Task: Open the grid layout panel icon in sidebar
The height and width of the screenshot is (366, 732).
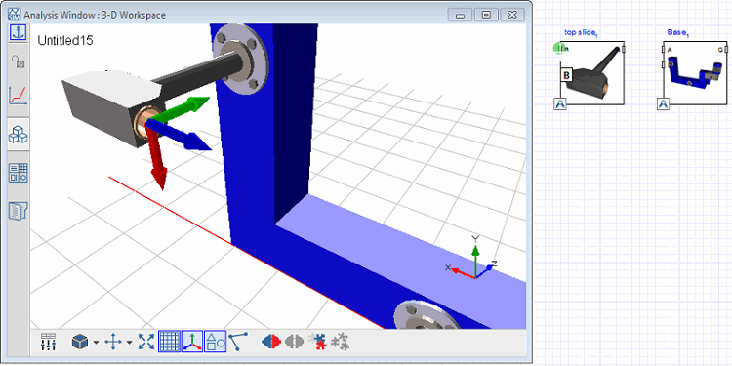Action: pyautogui.click(x=18, y=173)
